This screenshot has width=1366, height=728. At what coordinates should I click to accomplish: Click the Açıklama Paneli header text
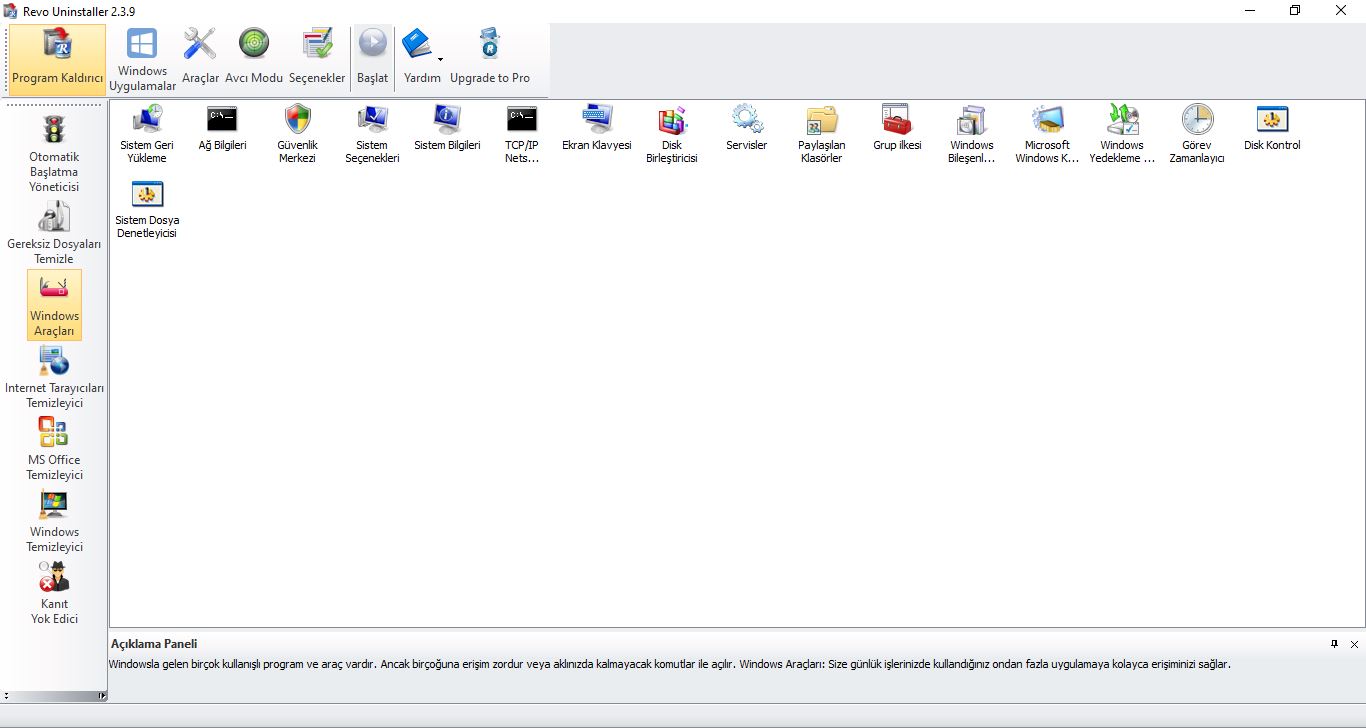(154, 644)
